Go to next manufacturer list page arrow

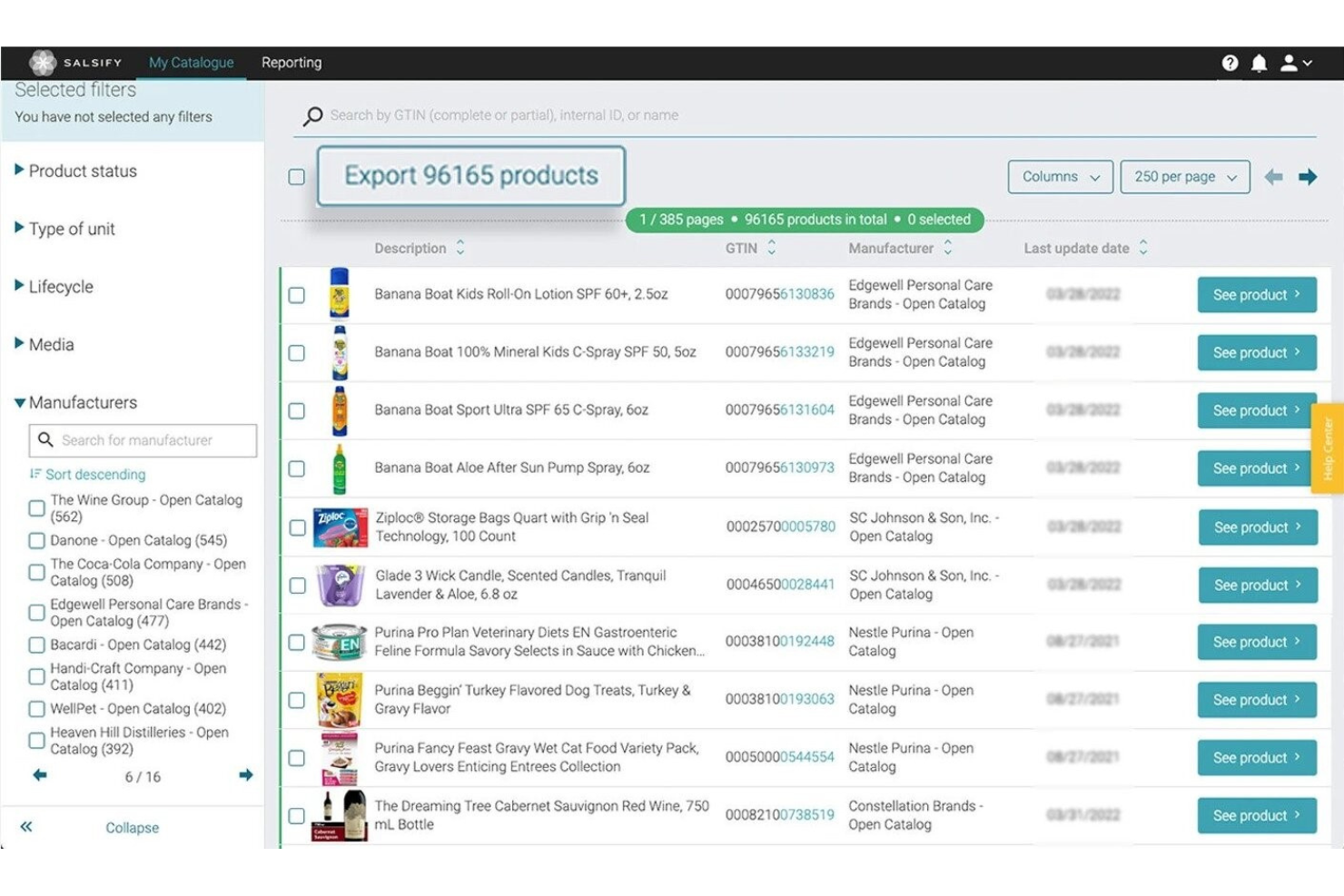tap(246, 775)
